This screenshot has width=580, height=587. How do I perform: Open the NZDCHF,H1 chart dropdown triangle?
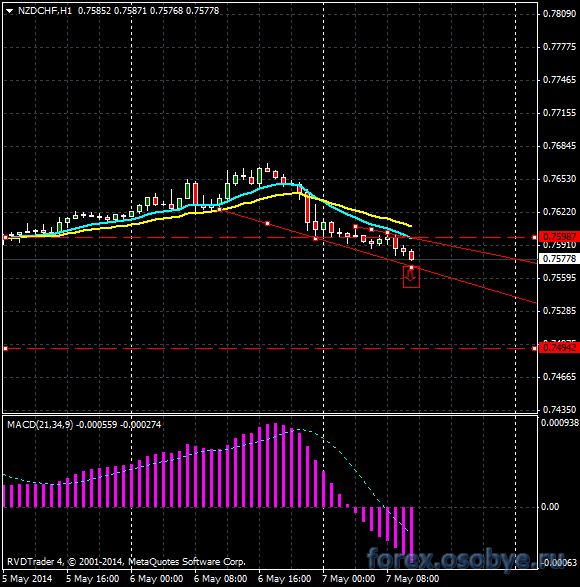pos(10,11)
